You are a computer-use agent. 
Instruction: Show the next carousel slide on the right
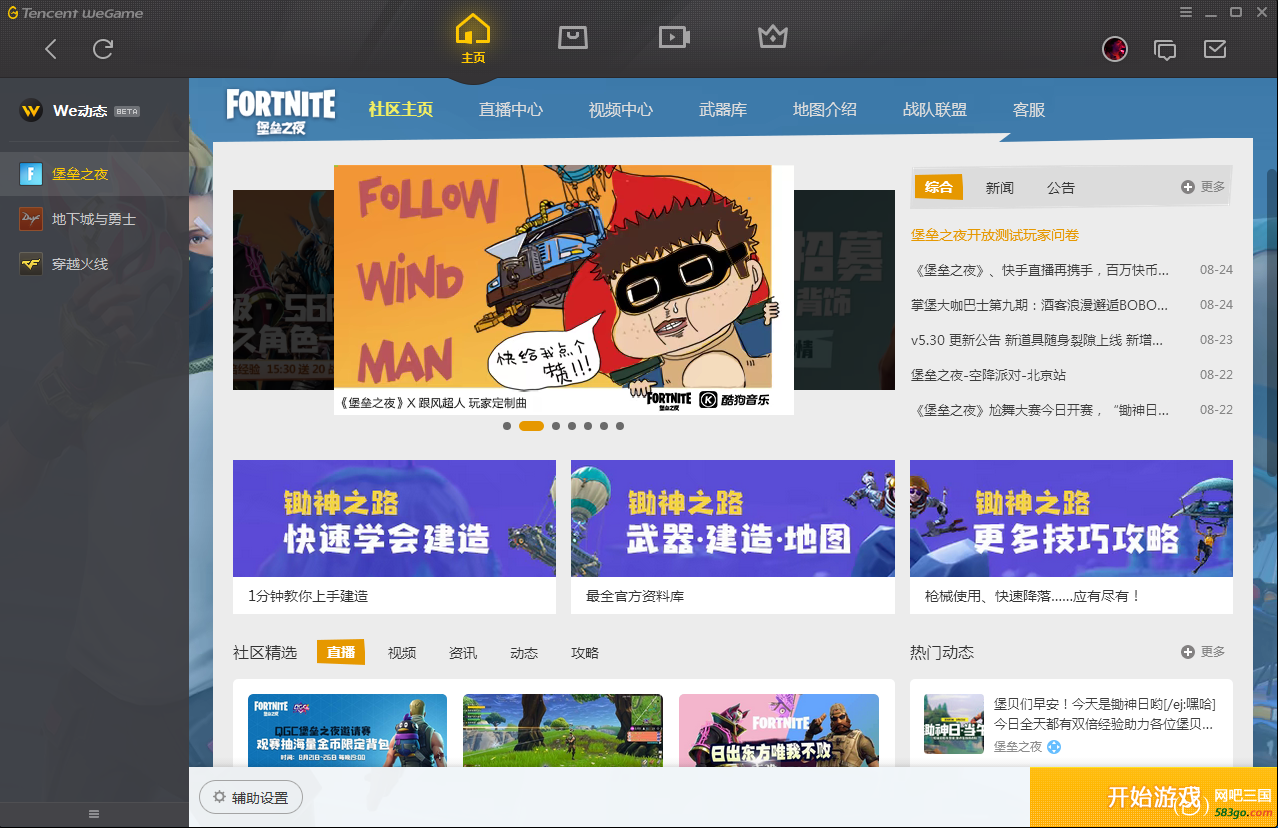point(845,290)
